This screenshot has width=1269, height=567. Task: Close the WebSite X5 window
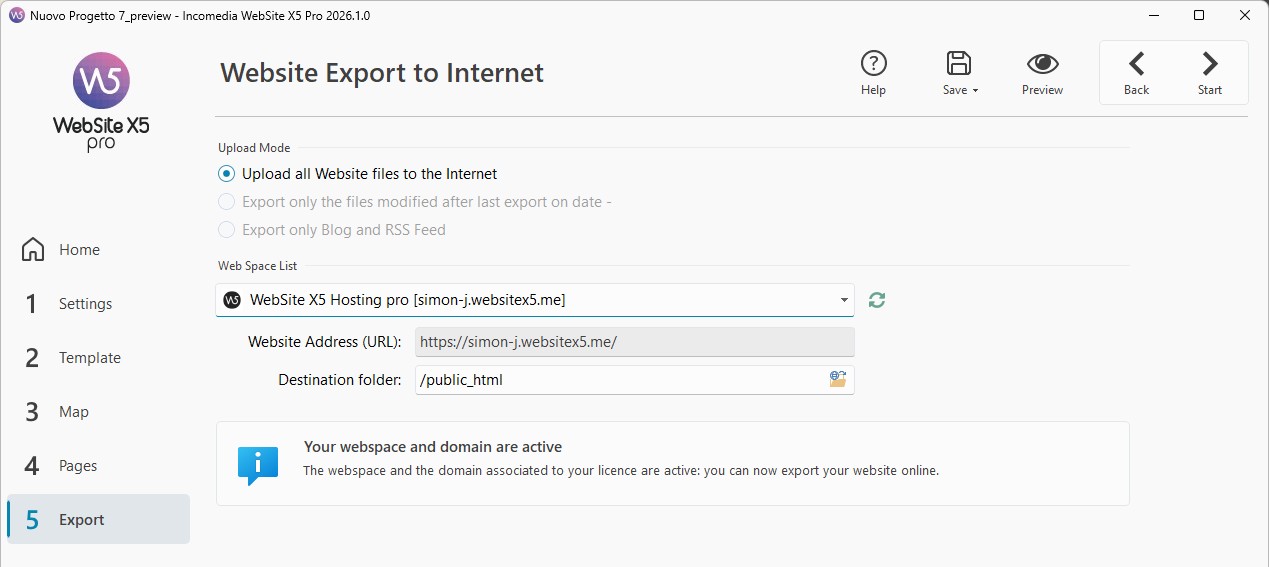coord(1245,15)
